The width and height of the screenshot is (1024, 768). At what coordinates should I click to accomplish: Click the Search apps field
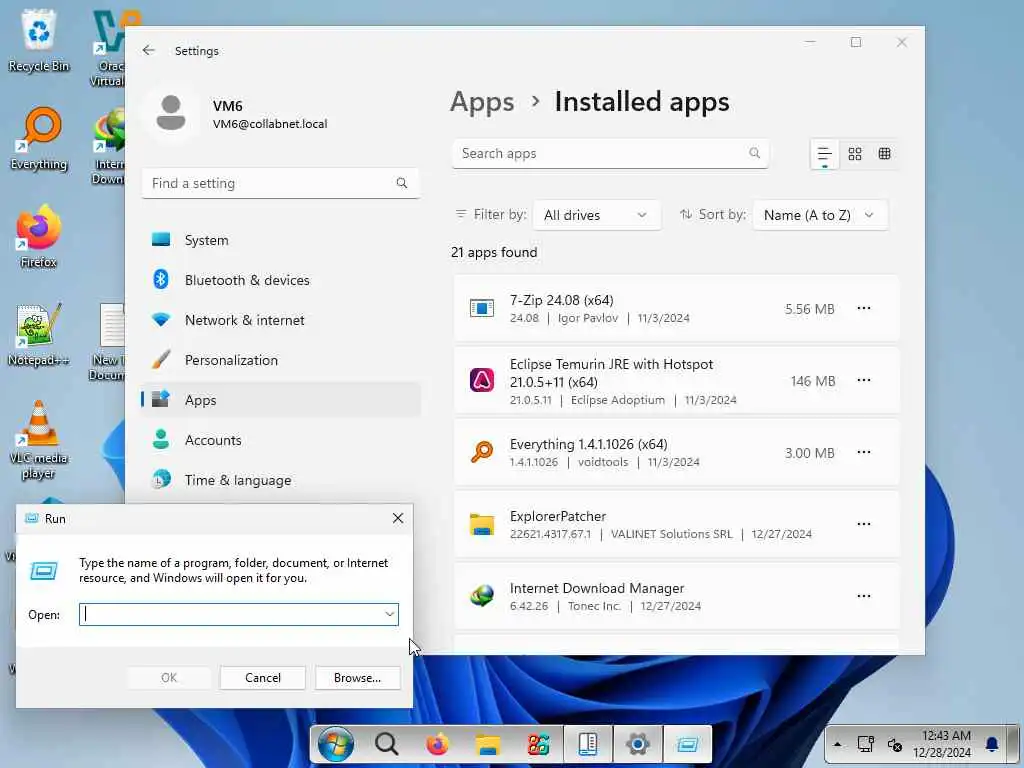pos(610,153)
